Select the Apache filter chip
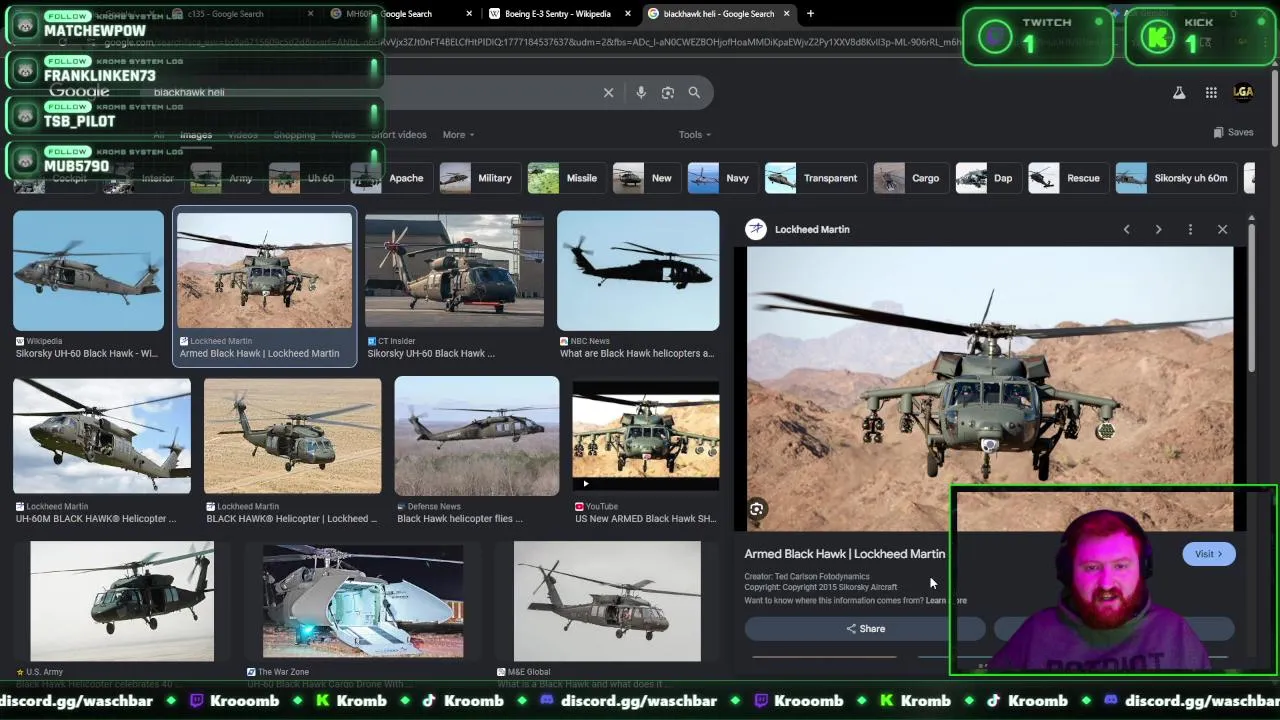This screenshot has width=1280, height=720. pos(388,178)
